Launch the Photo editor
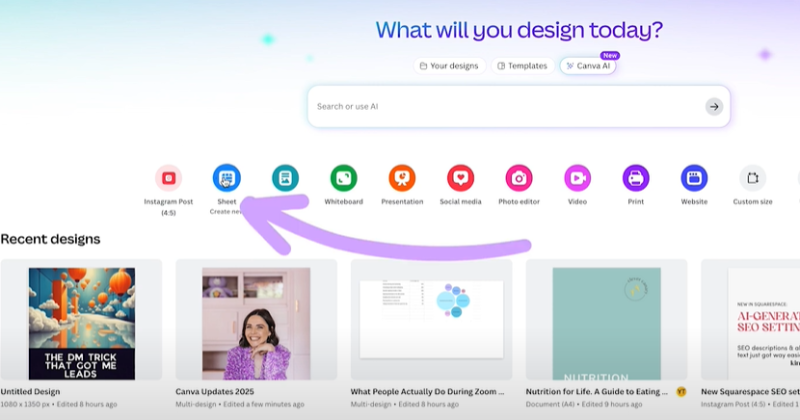 tap(519, 178)
